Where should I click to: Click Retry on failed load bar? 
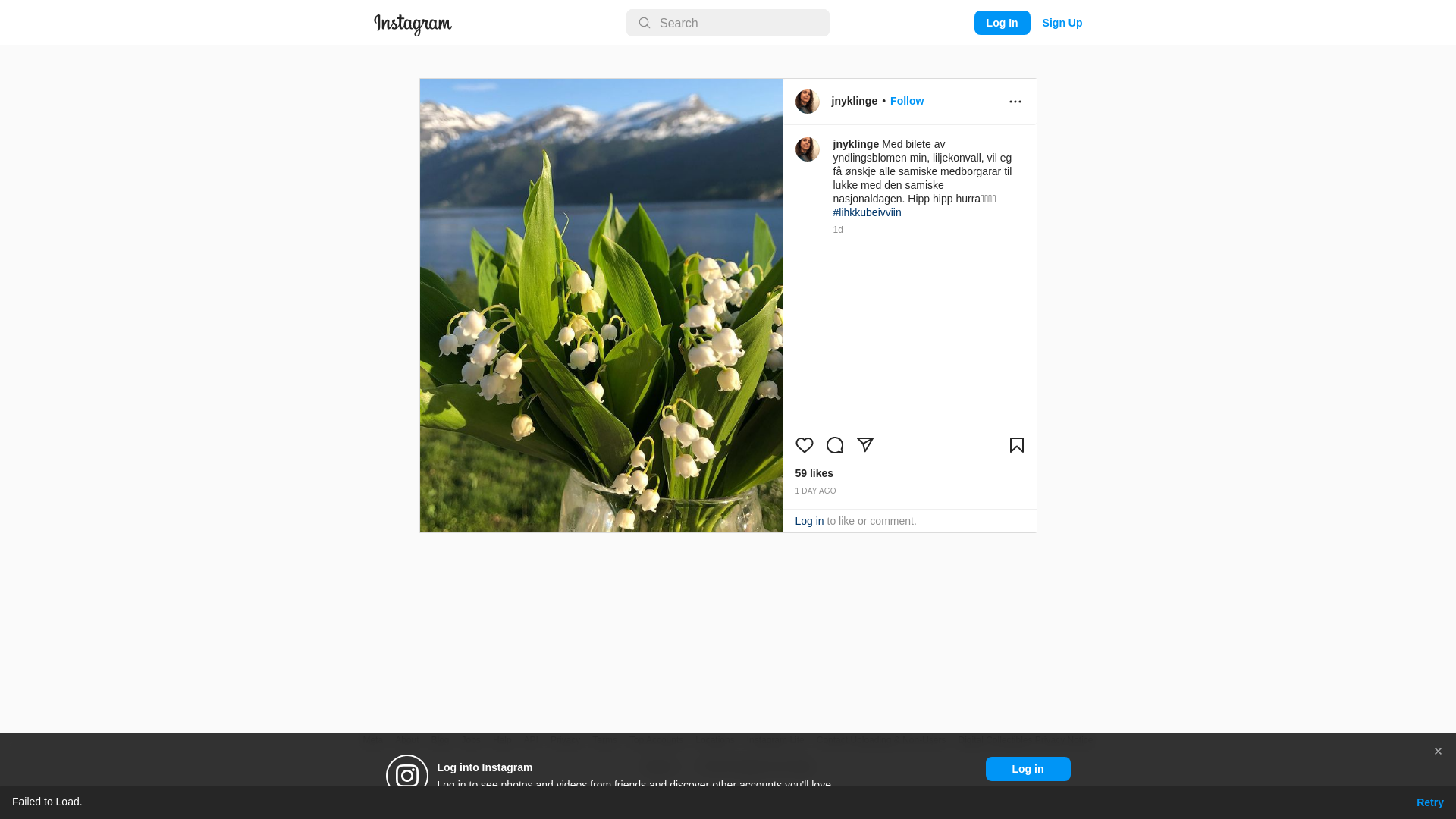coord(1430,802)
